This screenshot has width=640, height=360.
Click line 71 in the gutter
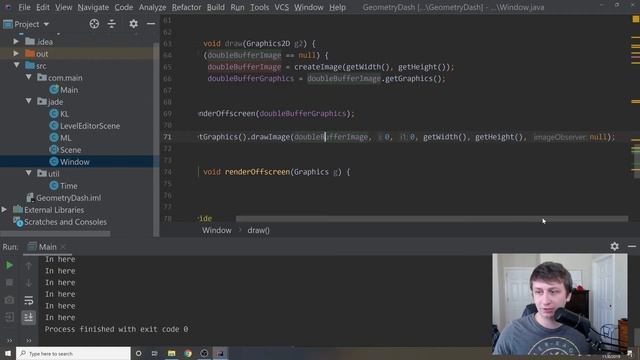click(168, 137)
